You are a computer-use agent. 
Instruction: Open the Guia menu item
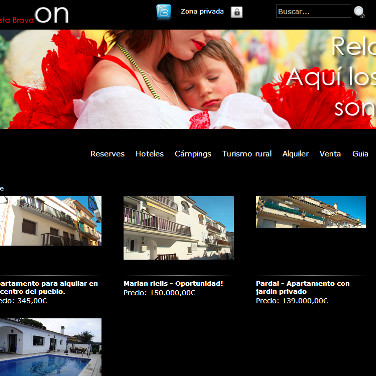[x=360, y=154]
